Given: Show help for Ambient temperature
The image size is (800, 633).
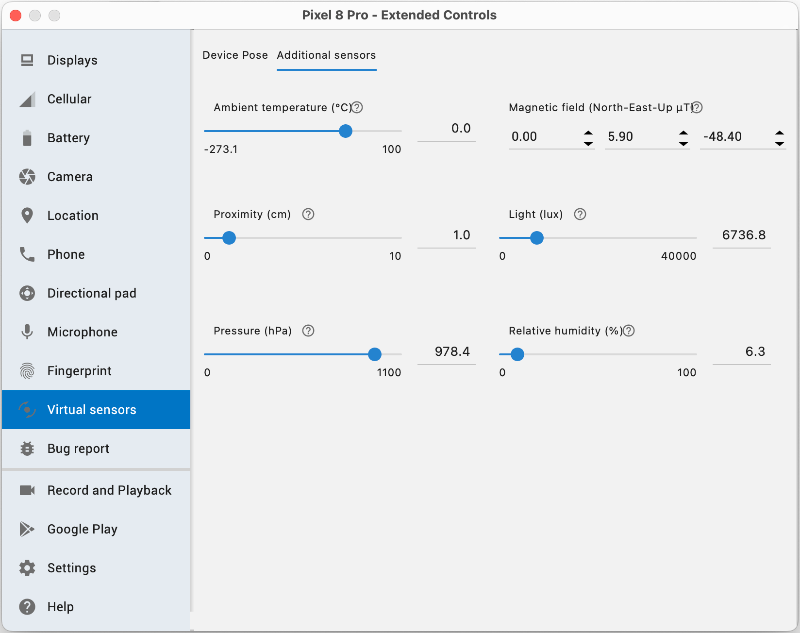Looking at the screenshot, I should pos(358,107).
